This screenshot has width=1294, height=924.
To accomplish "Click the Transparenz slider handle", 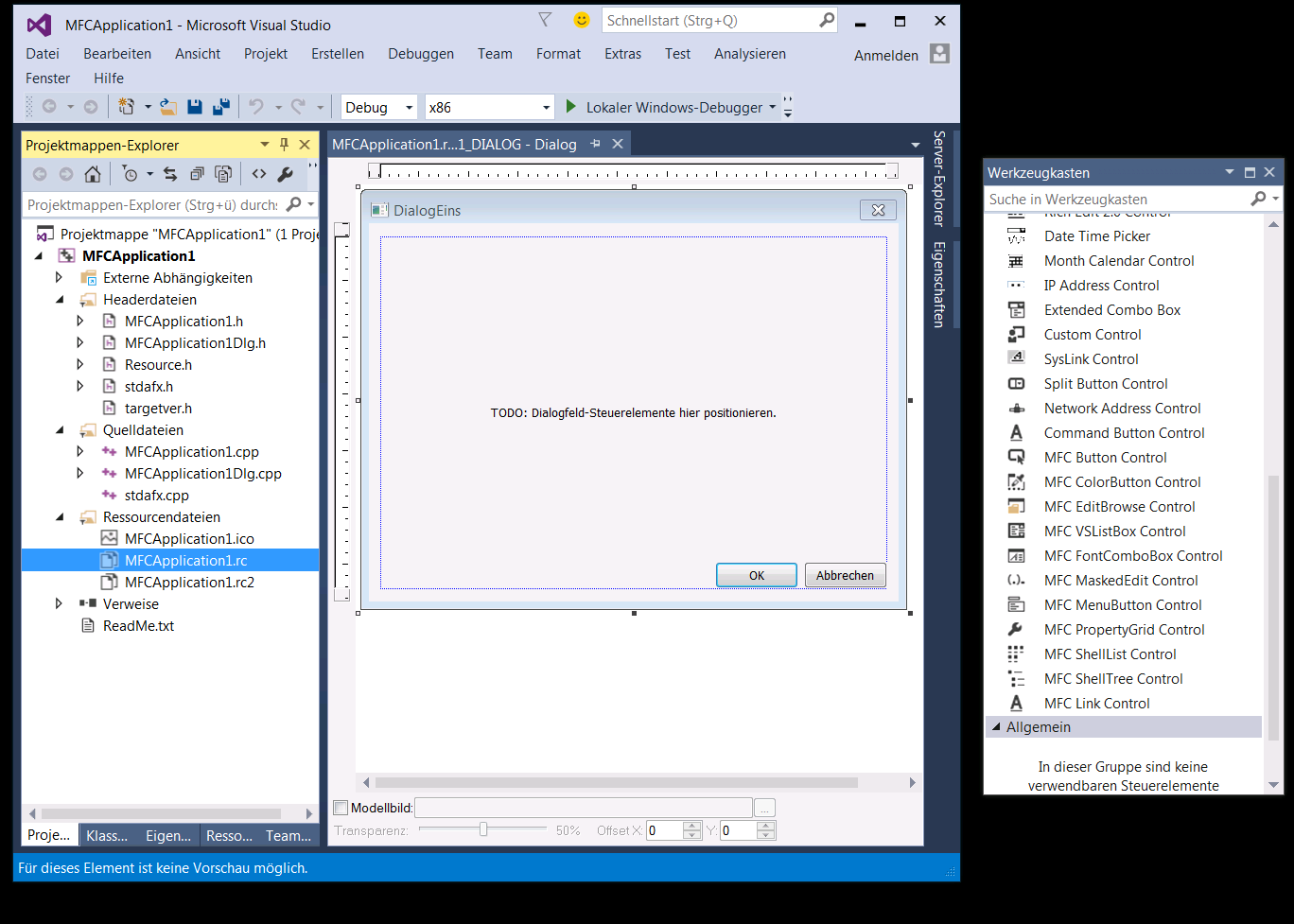I will coord(483,829).
